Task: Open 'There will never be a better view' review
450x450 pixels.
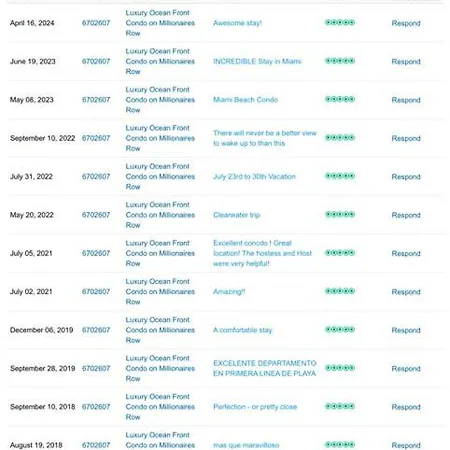Action: tap(265, 138)
